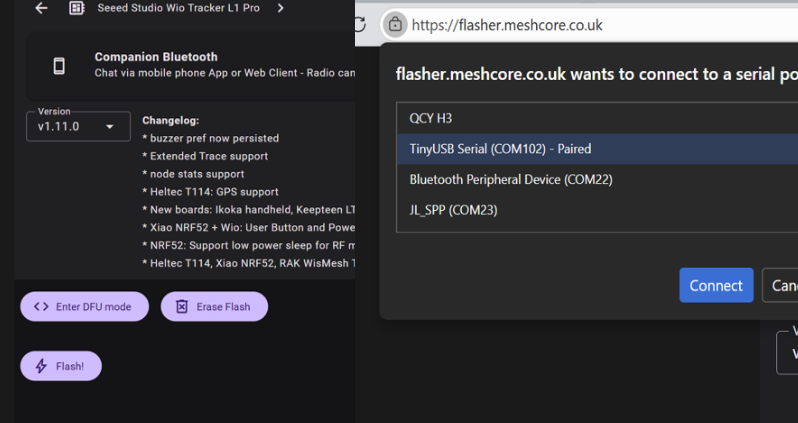Click the chevron after Wio Tracker L1 Pro
Image resolution: width=798 pixels, height=423 pixels.
(x=281, y=8)
